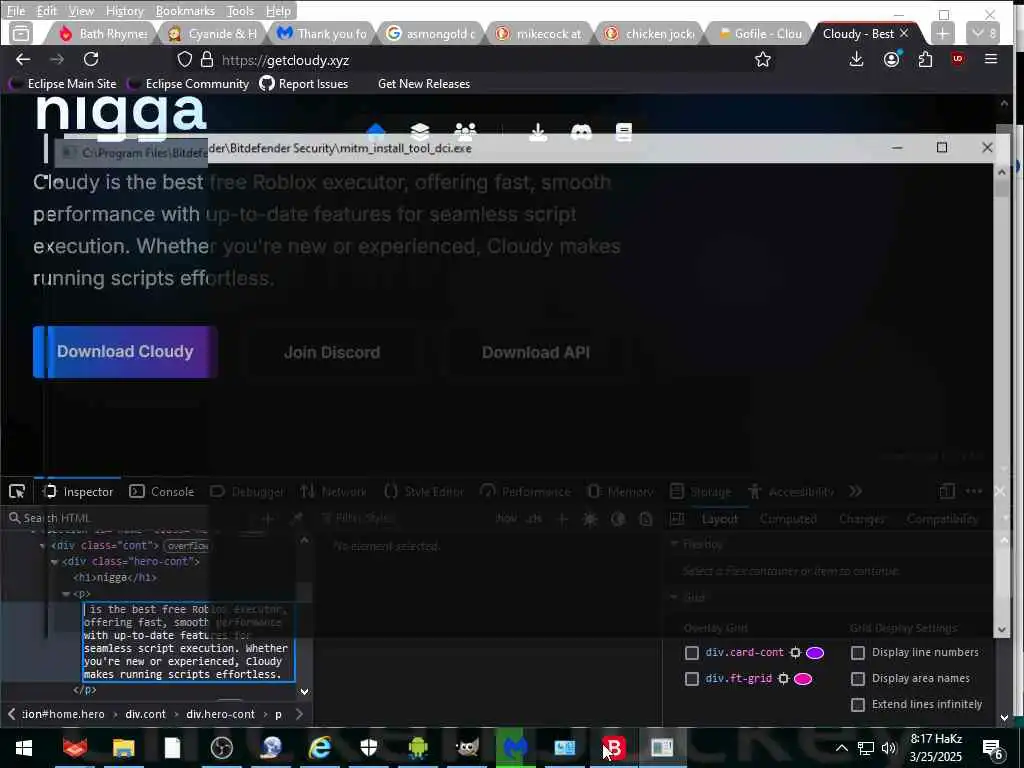Click the padlock site security icon
The height and width of the screenshot is (768, 1024).
[207, 59]
